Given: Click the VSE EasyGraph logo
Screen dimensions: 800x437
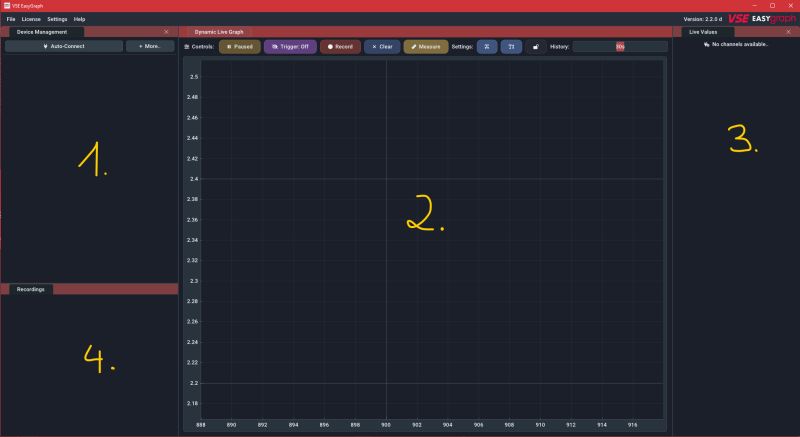Looking at the screenshot, I should (x=761, y=19).
